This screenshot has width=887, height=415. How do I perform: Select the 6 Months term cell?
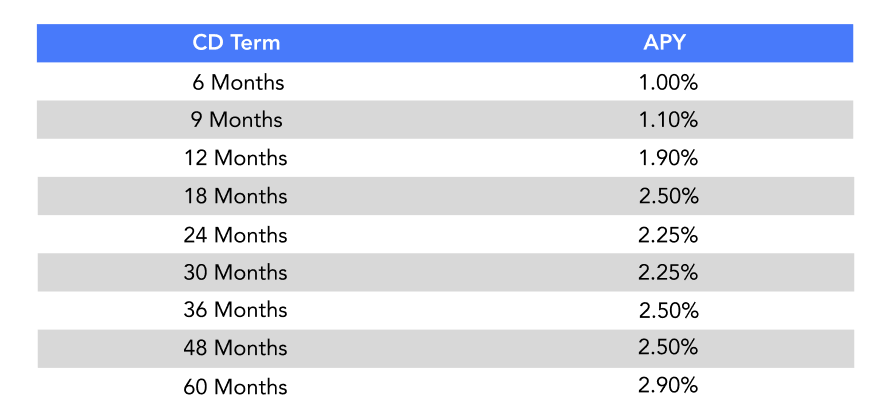tap(238, 83)
